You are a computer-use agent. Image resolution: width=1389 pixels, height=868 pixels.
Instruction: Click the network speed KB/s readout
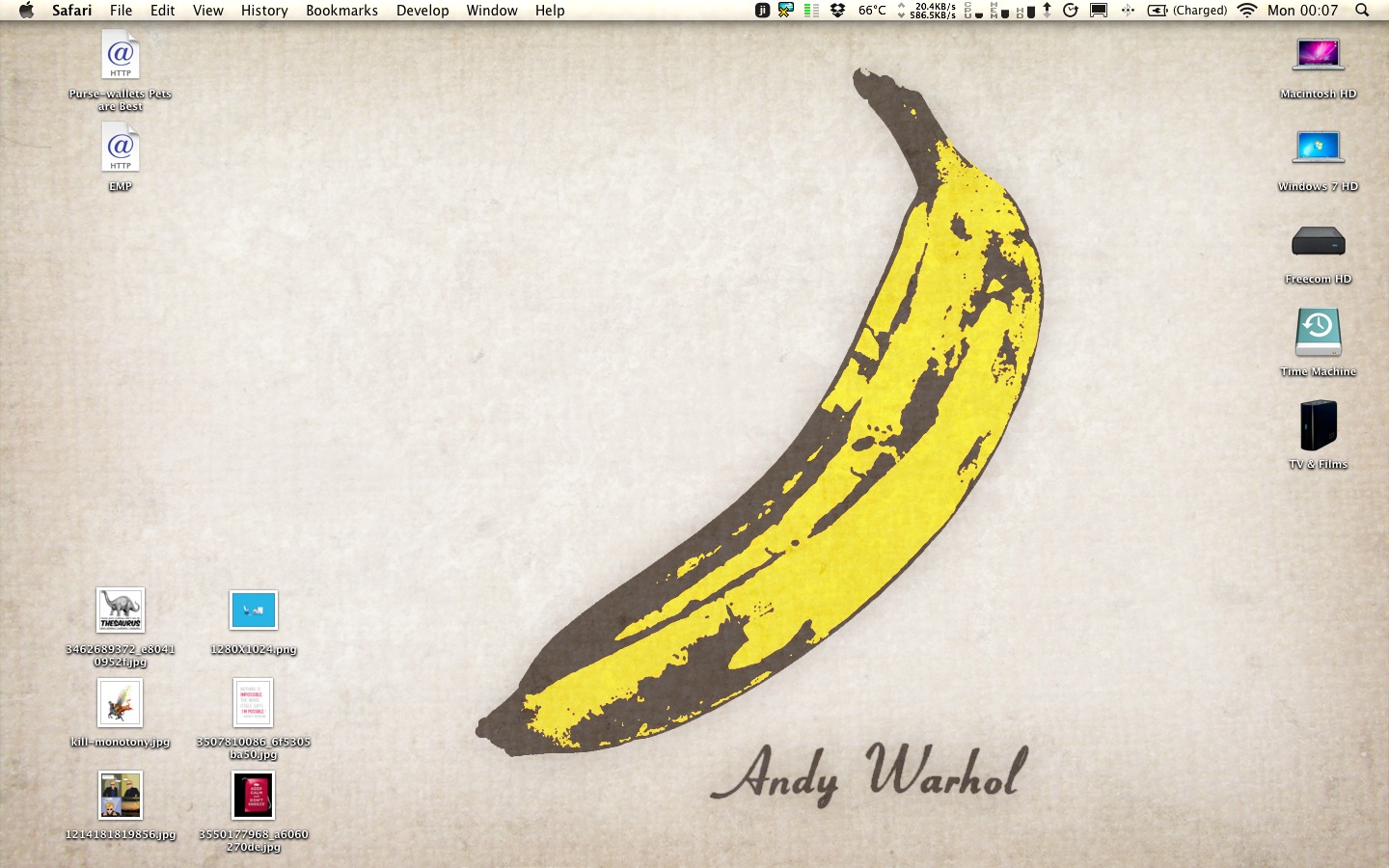927,11
